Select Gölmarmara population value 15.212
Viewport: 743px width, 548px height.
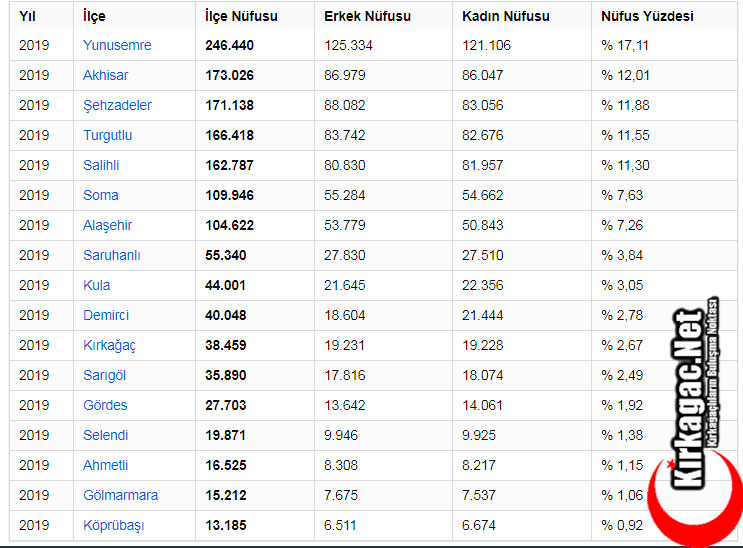[226, 495]
